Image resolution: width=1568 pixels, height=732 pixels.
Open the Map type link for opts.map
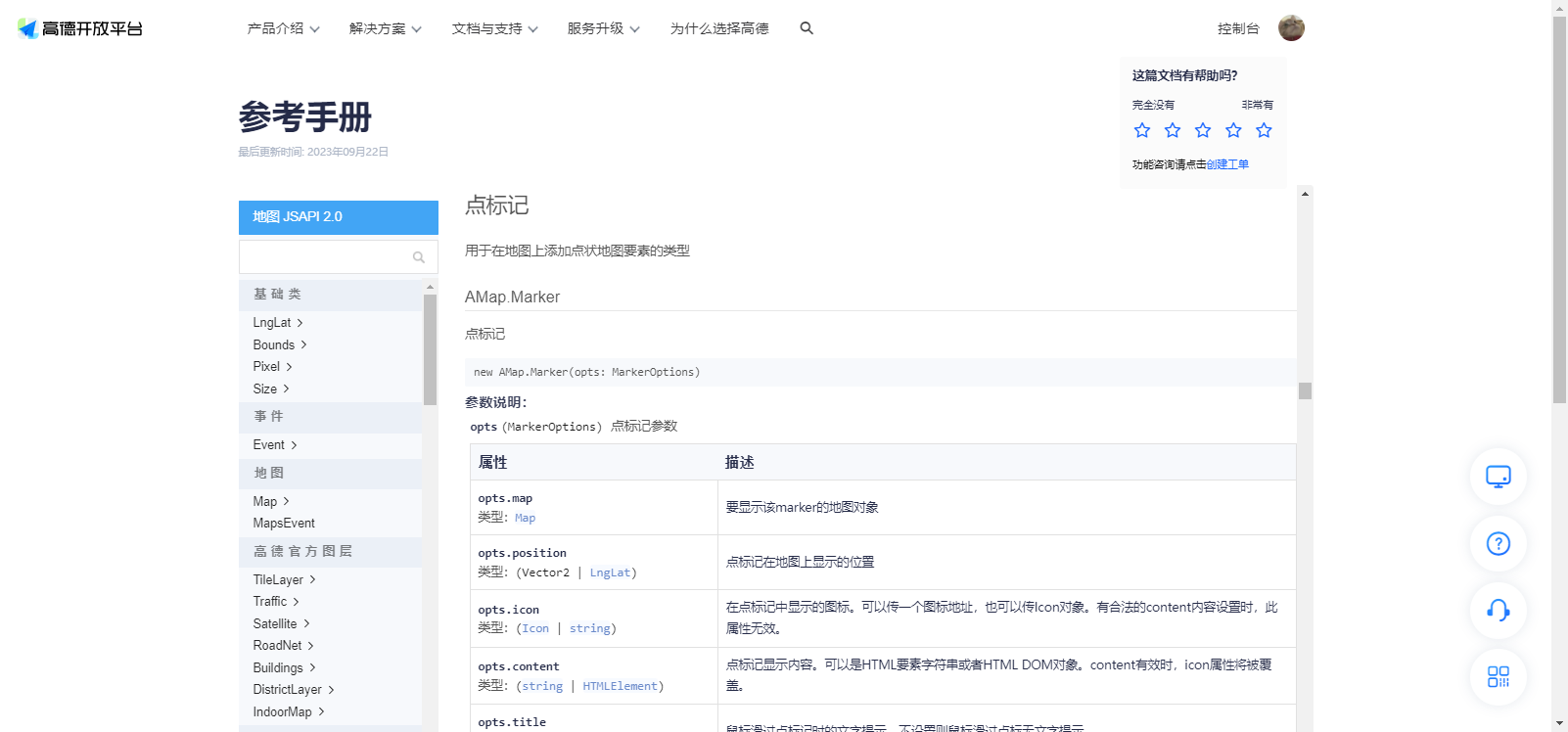click(x=525, y=519)
